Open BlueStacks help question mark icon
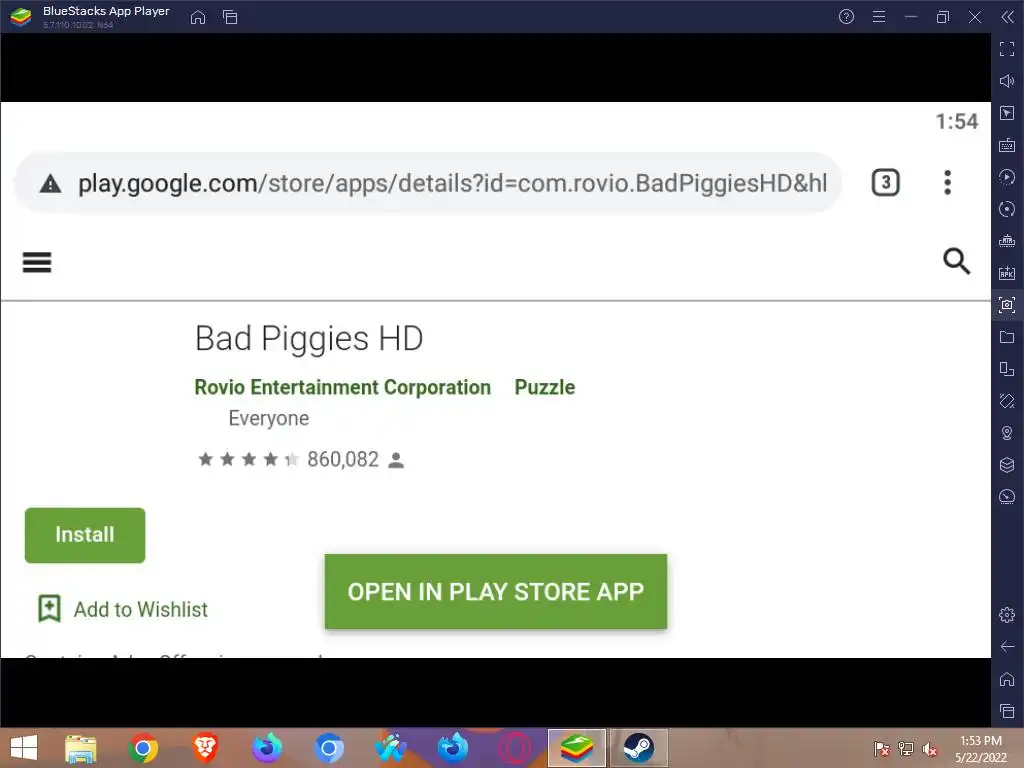1024x768 pixels. click(846, 17)
